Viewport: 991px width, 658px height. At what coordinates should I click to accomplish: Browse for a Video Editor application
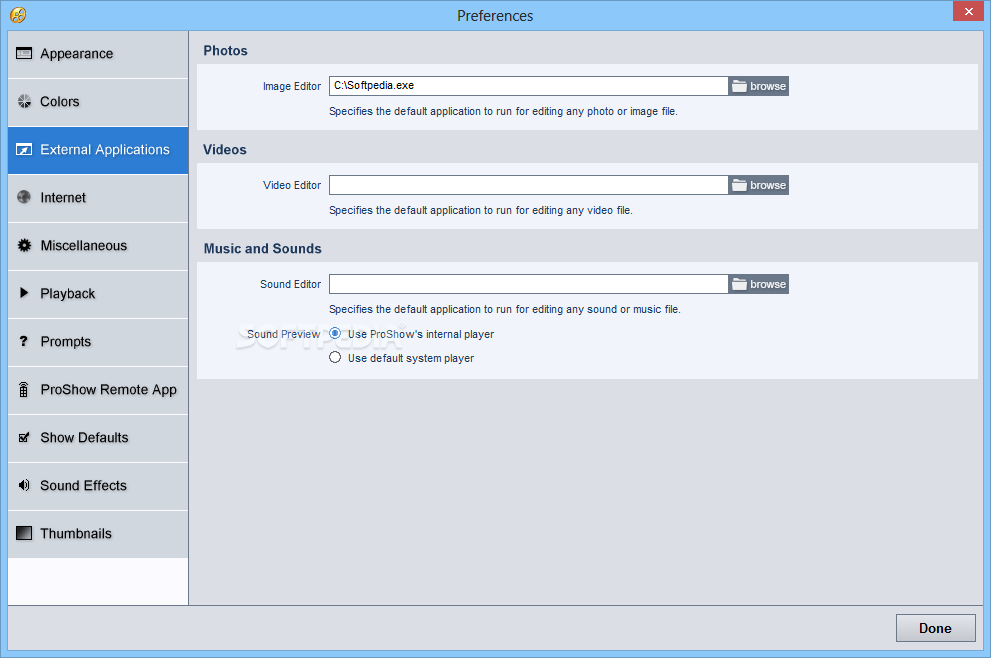pyautogui.click(x=758, y=185)
